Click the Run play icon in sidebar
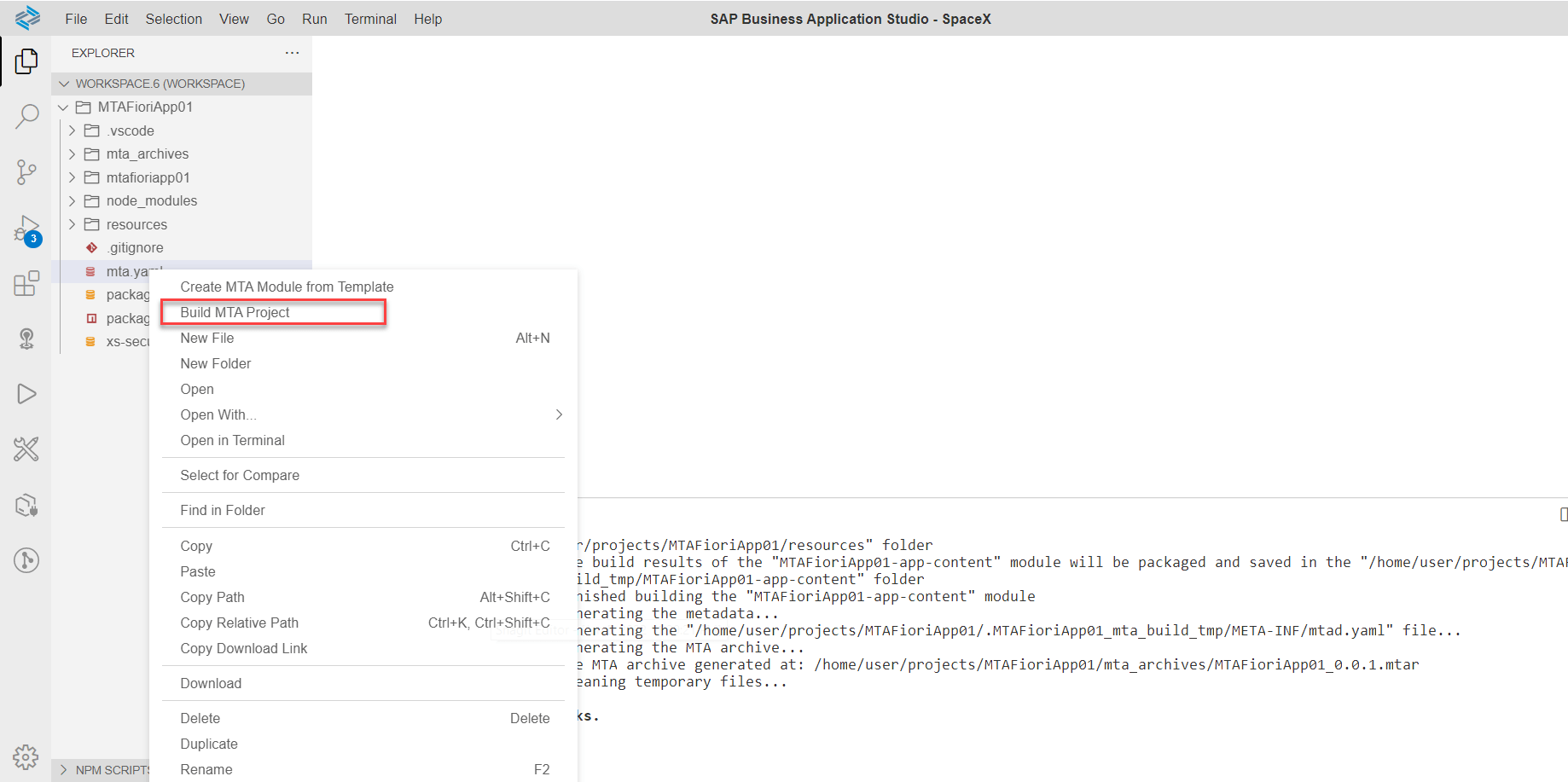 click(x=26, y=393)
